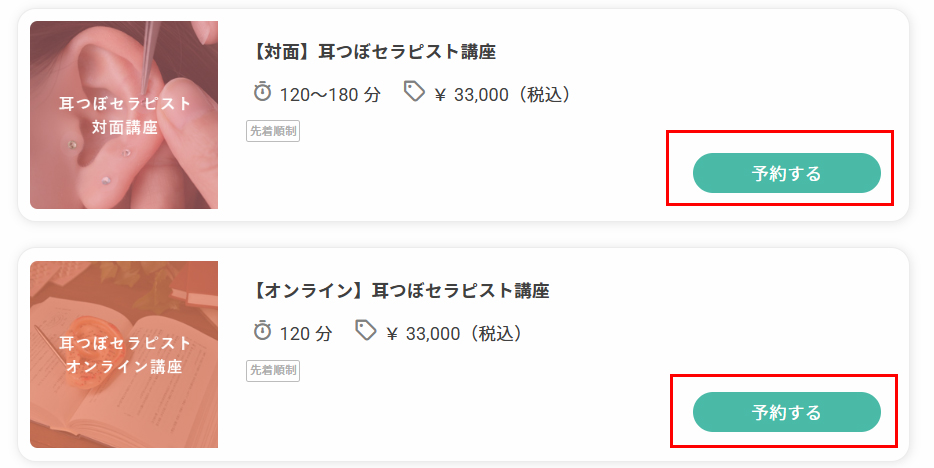Click the price tag icon in the 対面 course
The image size is (934, 468).
tap(414, 92)
